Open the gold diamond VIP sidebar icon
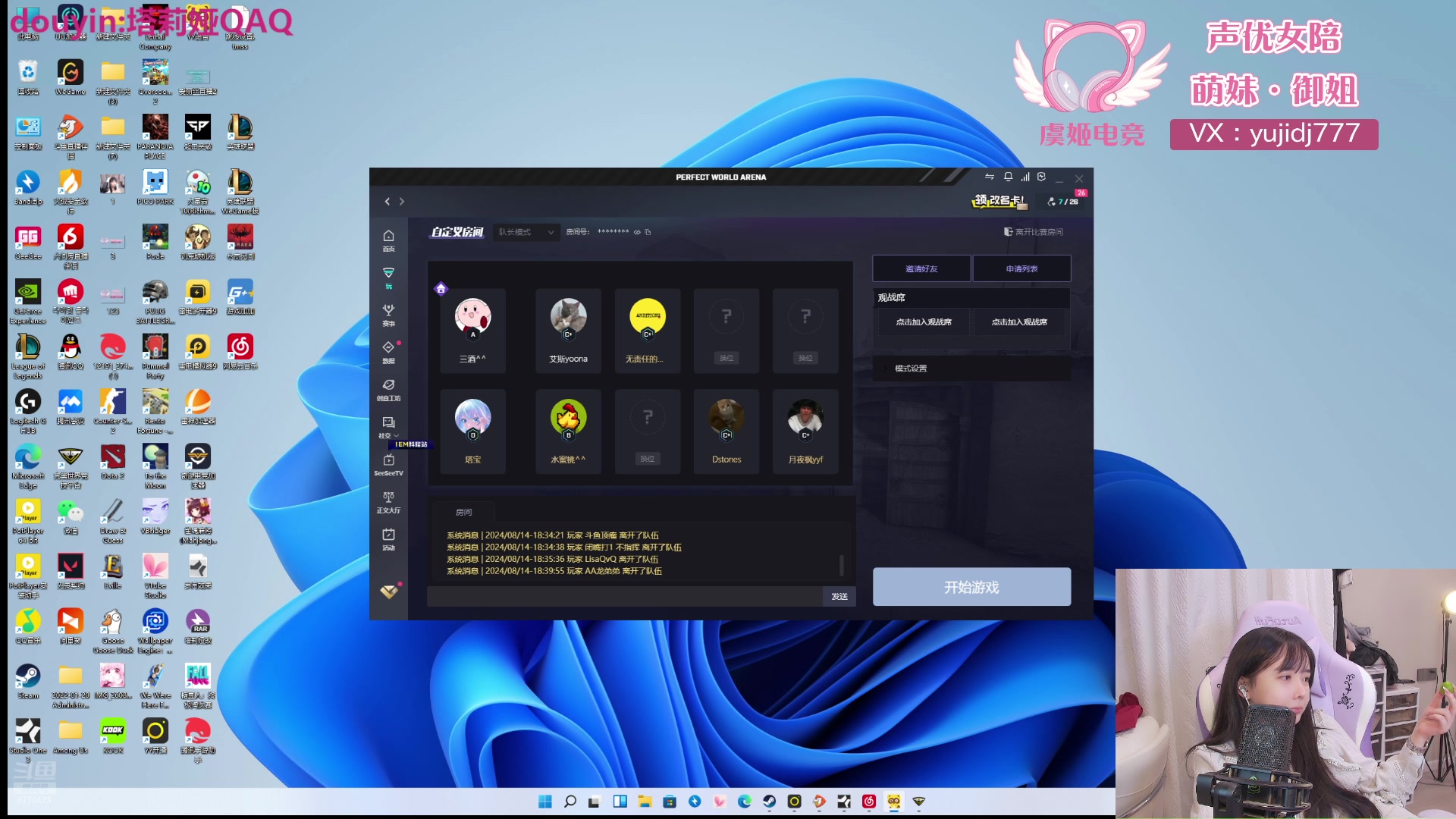 pyautogui.click(x=389, y=591)
